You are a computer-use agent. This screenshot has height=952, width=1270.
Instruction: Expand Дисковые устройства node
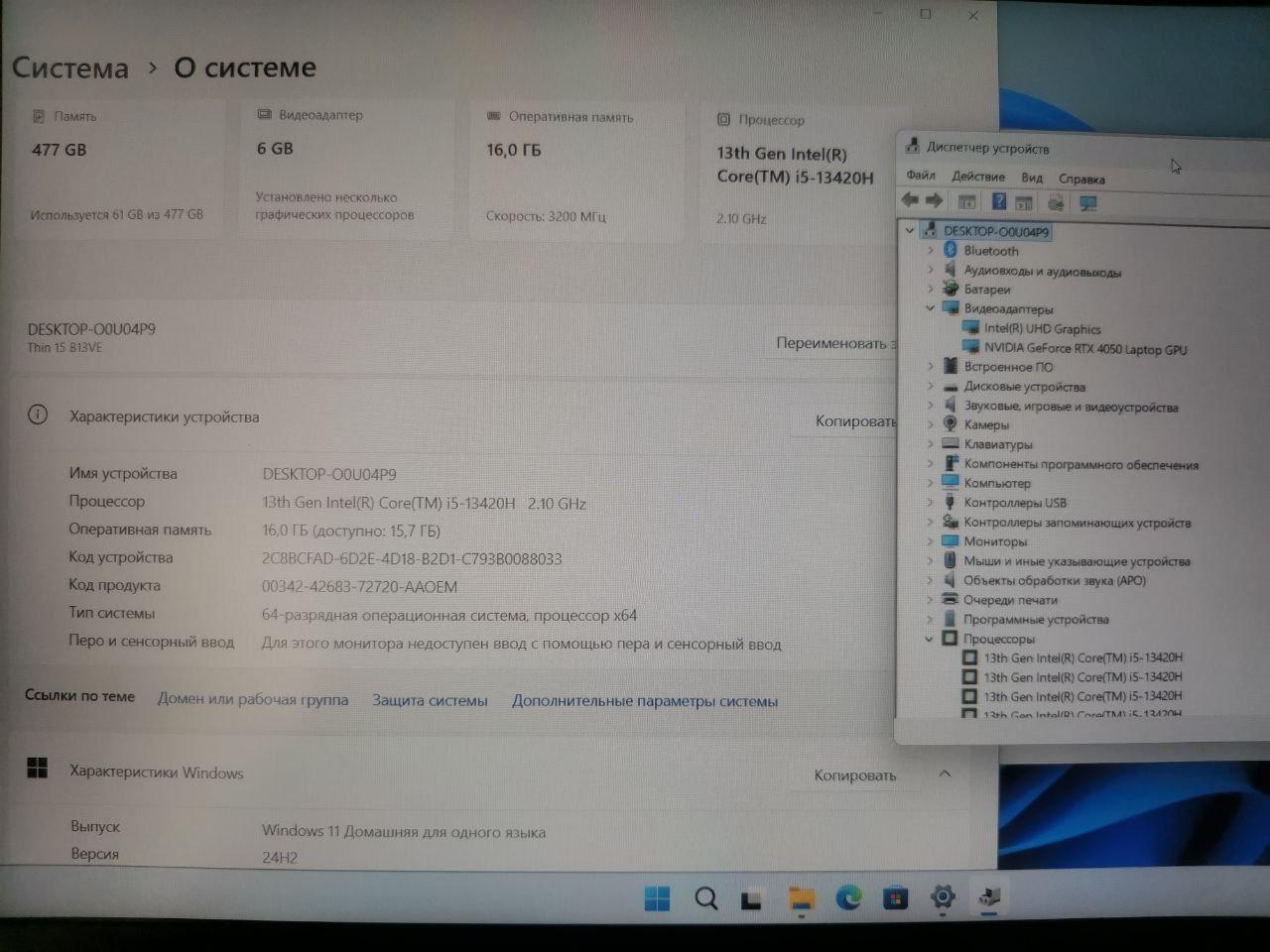(930, 386)
